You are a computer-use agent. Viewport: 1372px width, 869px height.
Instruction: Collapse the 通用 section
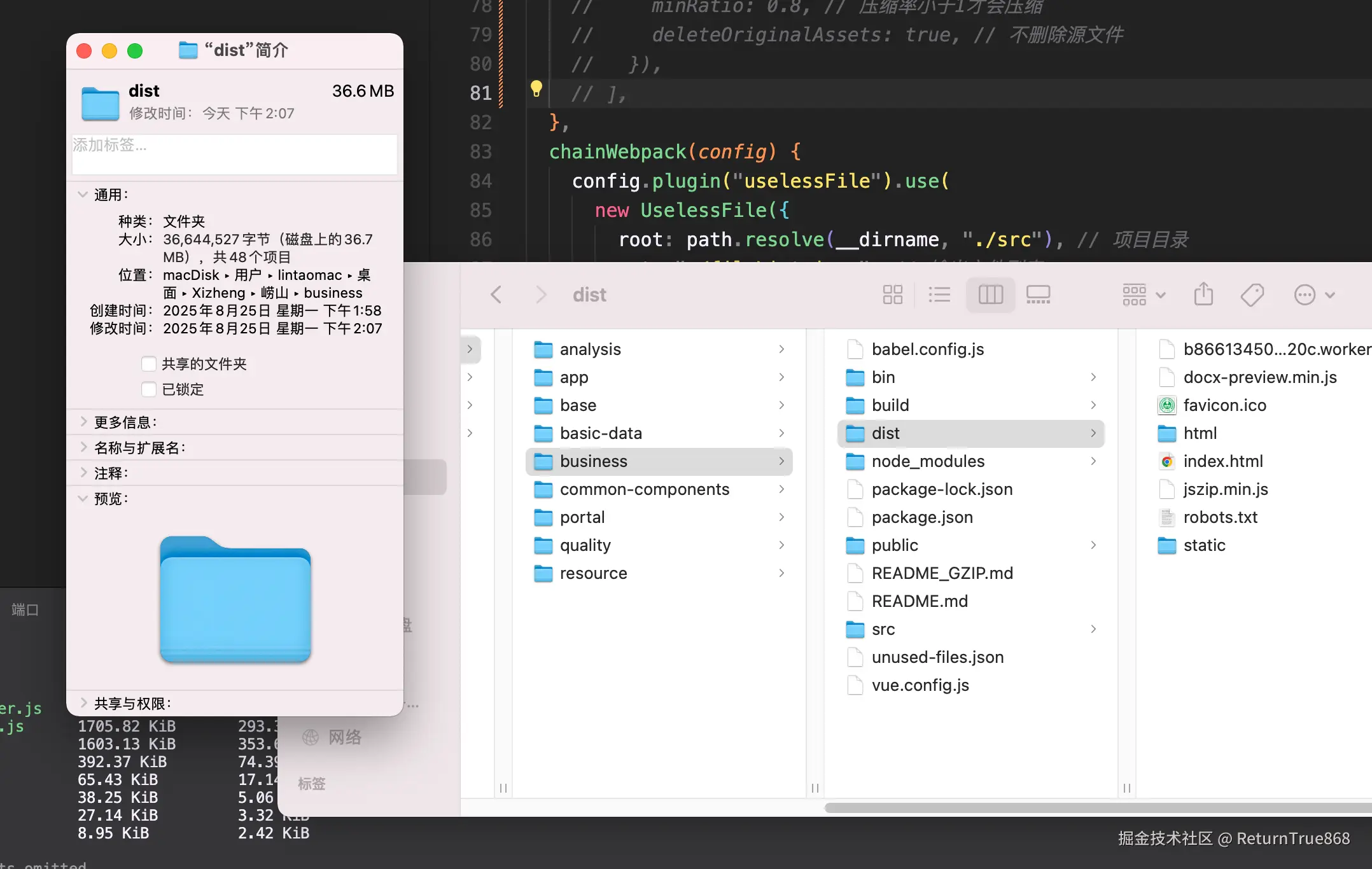tap(83, 195)
